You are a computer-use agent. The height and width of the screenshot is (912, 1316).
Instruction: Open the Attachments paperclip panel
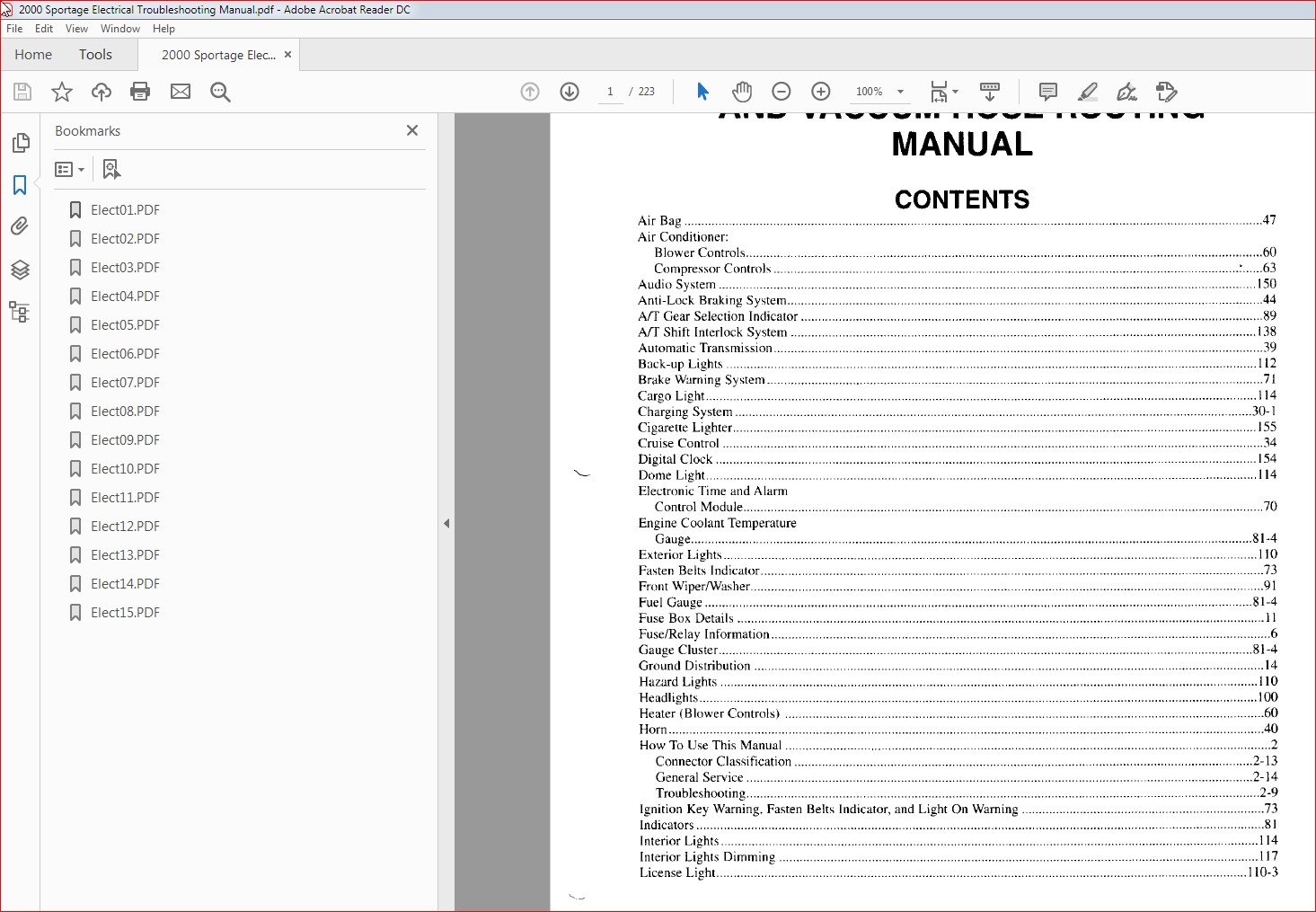coord(20,226)
